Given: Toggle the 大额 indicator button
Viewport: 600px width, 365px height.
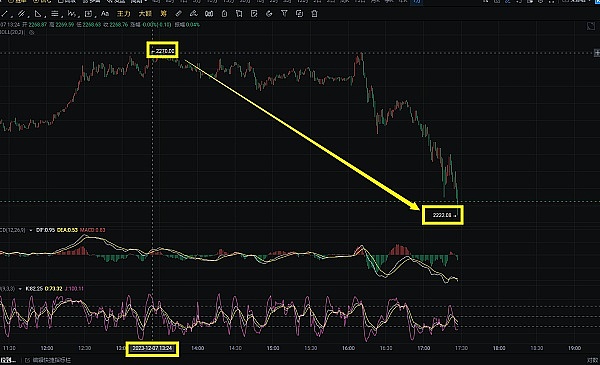Looking at the screenshot, I should [145, 14].
